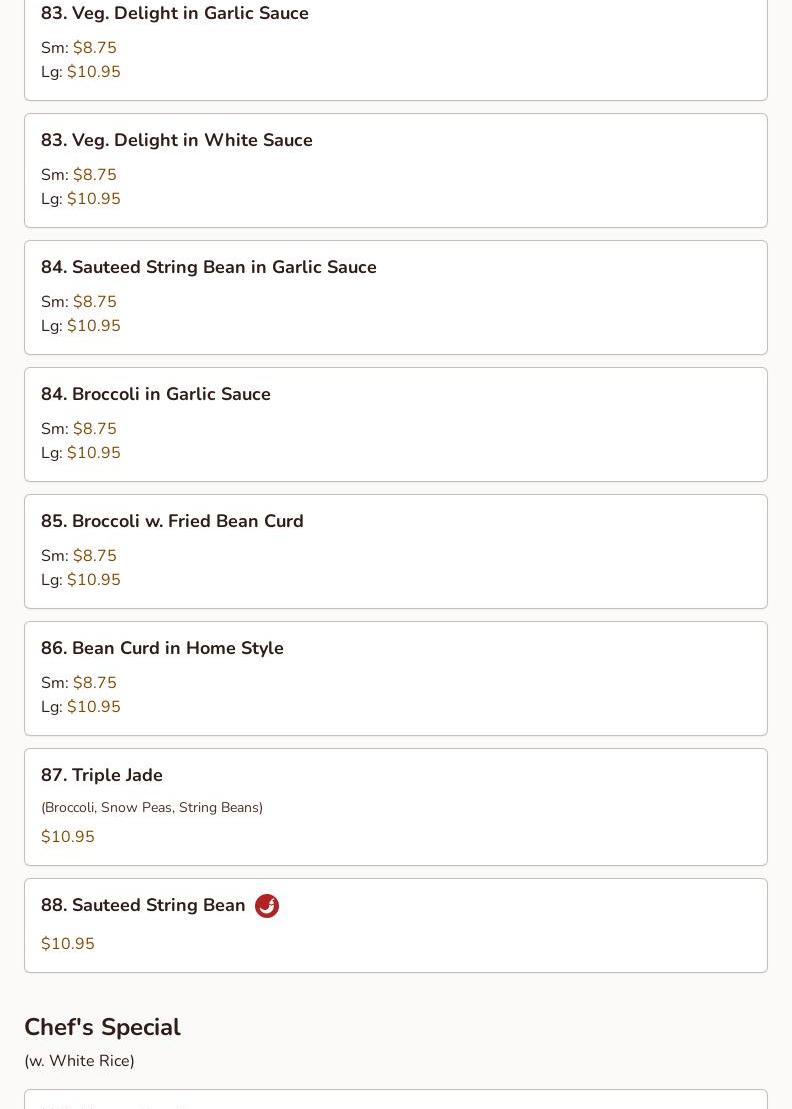
Task: Select large price for Bean Curd Home Style
Action: (x=94, y=707)
